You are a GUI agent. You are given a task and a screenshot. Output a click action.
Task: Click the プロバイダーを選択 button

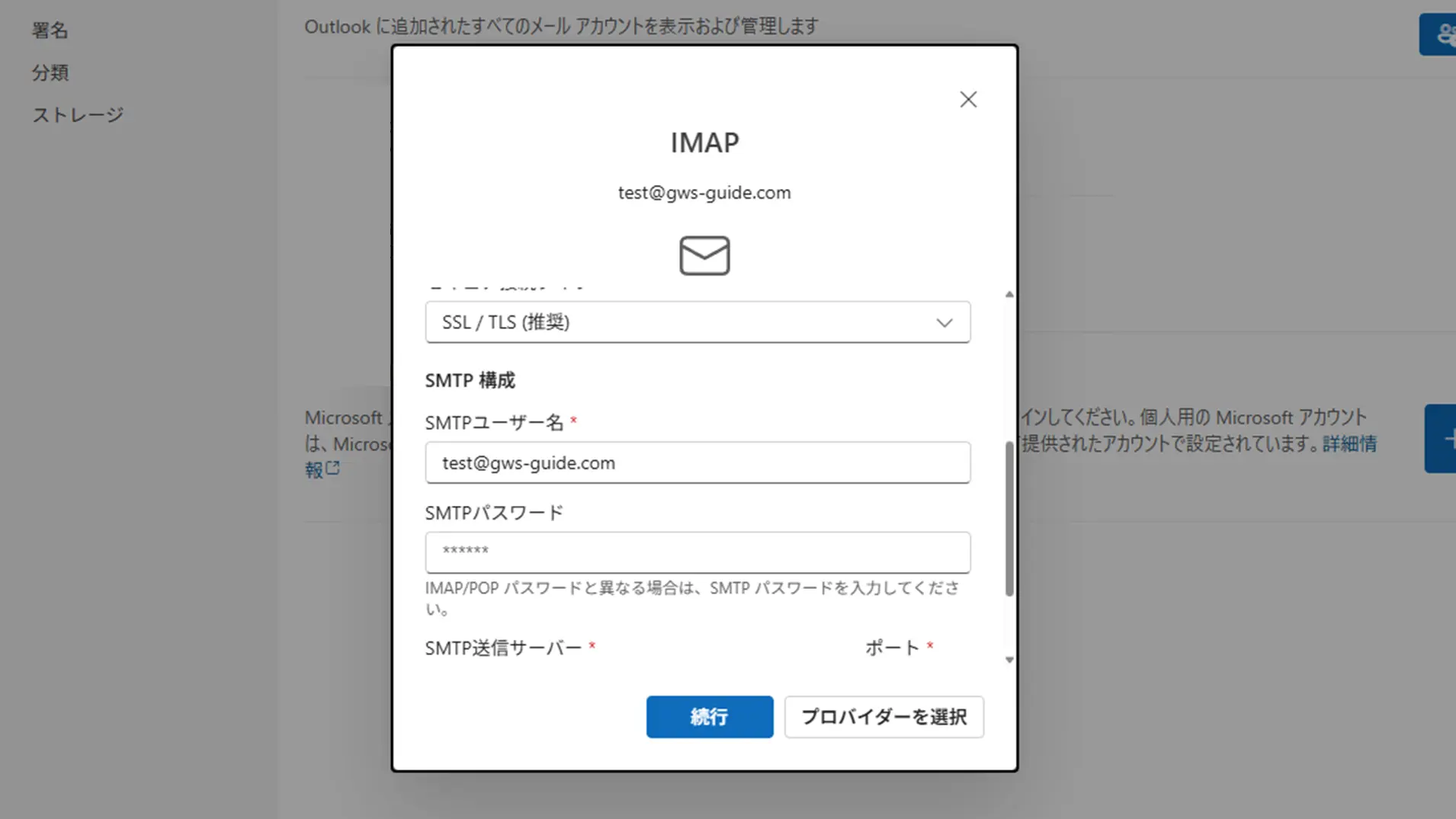click(884, 717)
